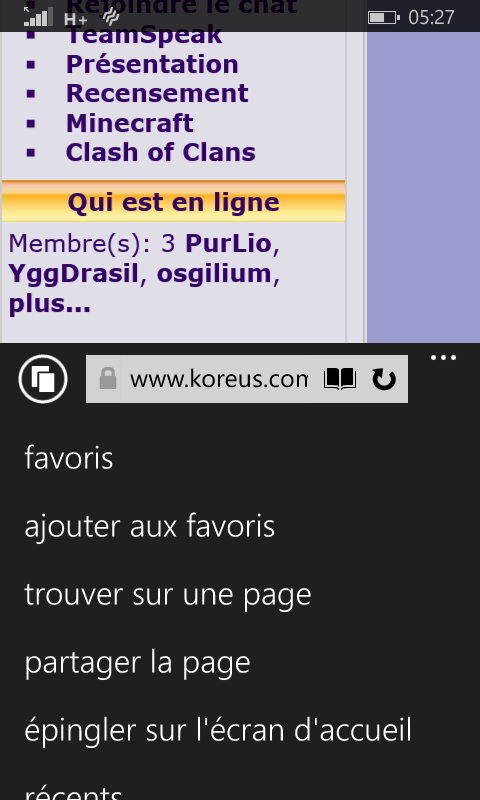Tap the reading view book icon
Screen dimensions: 480x800
(x=340, y=380)
